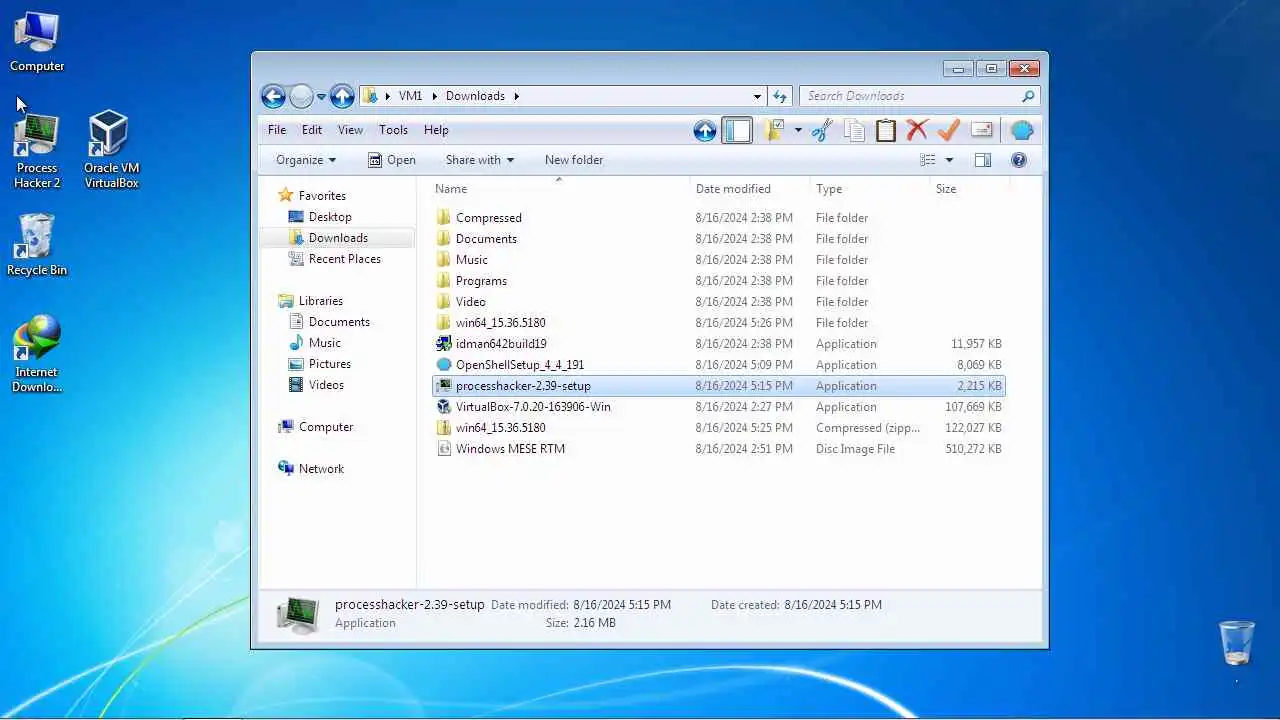The width and height of the screenshot is (1280, 720).
Task: Select the Process Hacker 2 desktop shortcut
Action: [x=37, y=151]
